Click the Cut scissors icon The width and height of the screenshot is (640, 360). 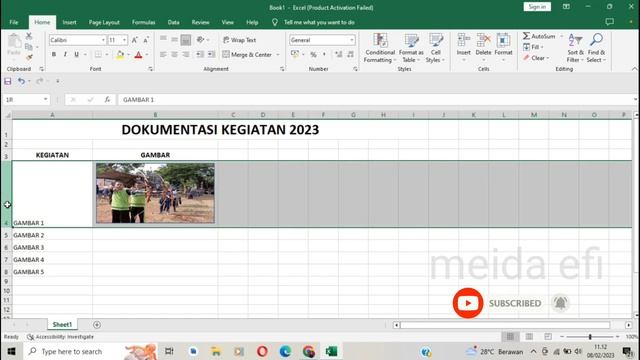(x=29, y=36)
